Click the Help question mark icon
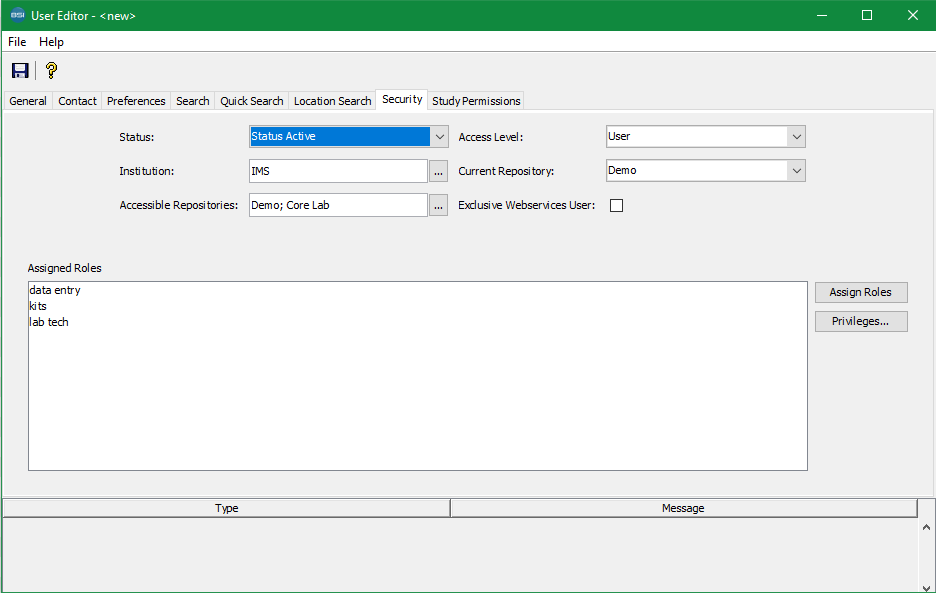 point(51,70)
